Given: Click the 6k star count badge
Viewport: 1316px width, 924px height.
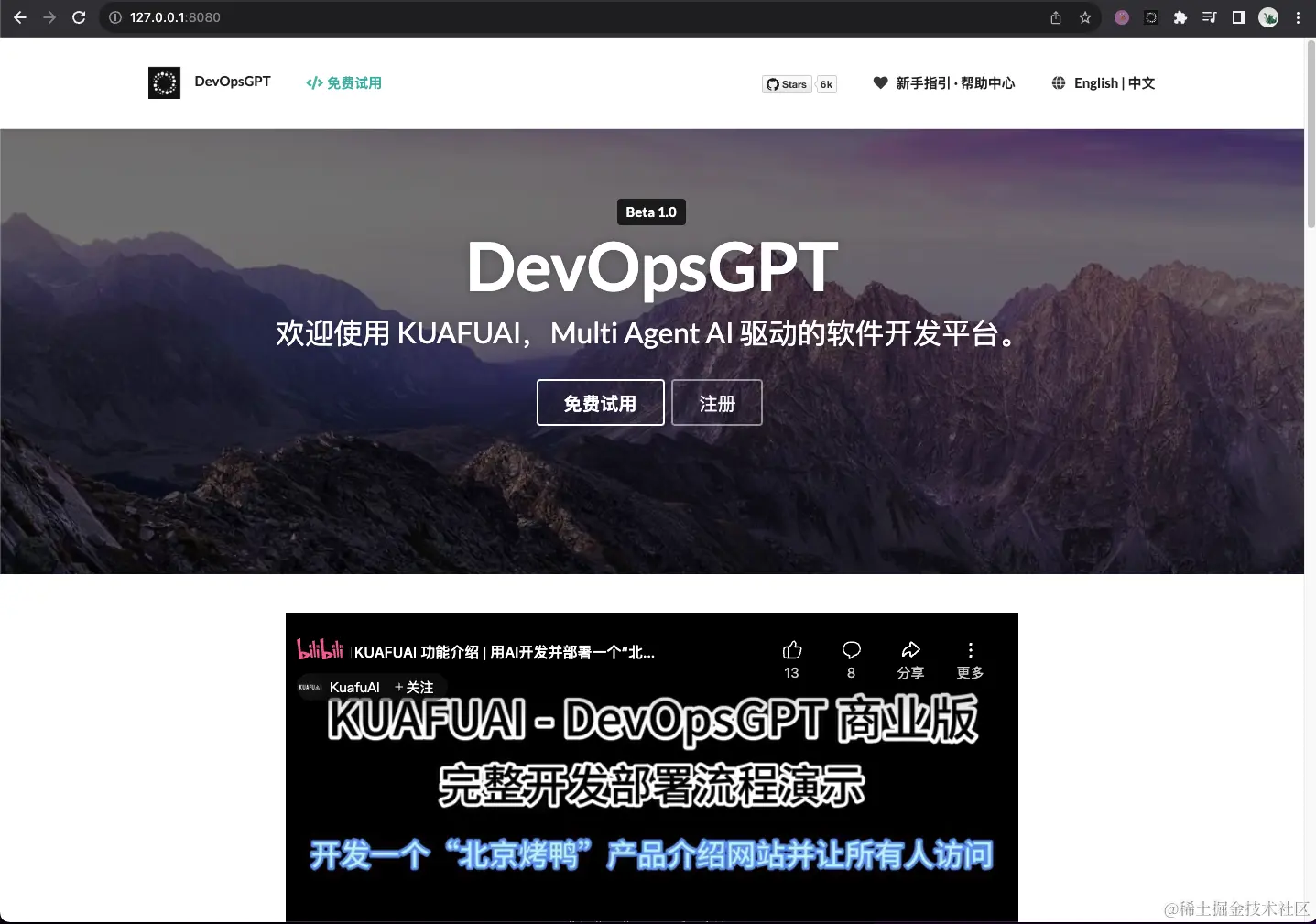Looking at the screenshot, I should pos(826,84).
